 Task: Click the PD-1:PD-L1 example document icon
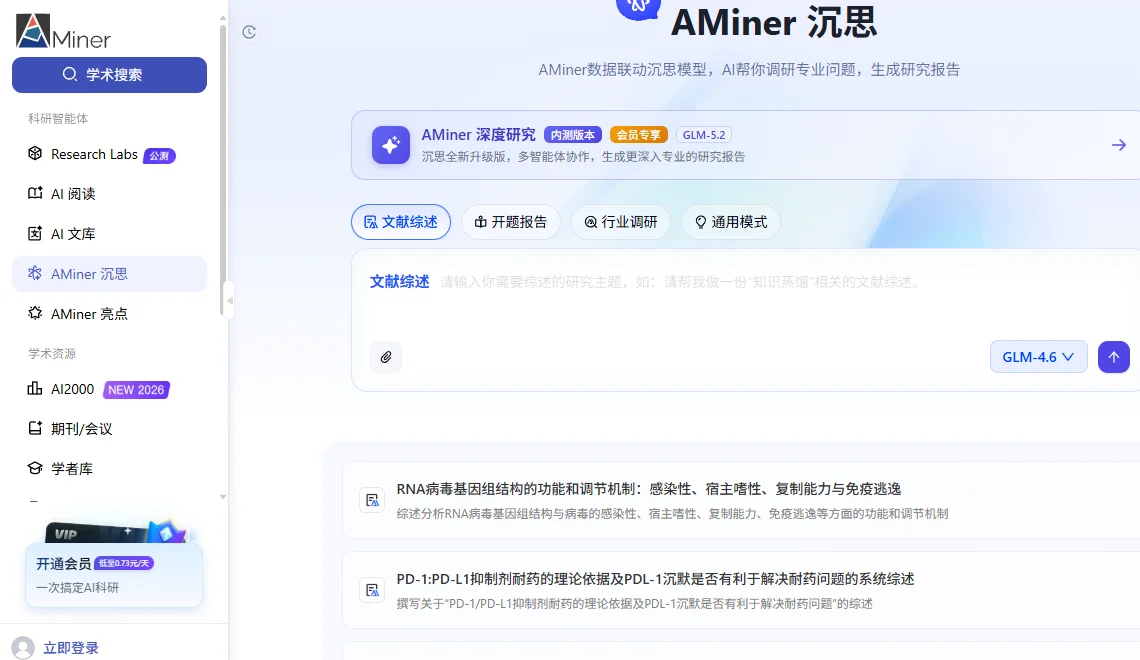[372, 590]
